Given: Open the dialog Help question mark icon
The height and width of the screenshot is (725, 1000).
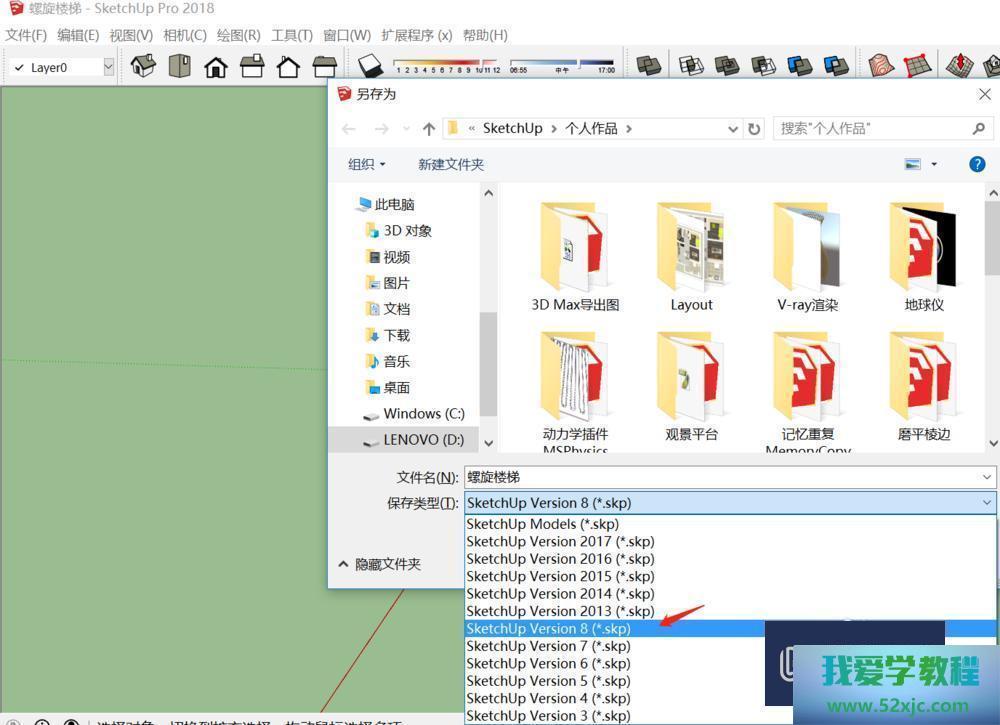Looking at the screenshot, I should pos(977,164).
